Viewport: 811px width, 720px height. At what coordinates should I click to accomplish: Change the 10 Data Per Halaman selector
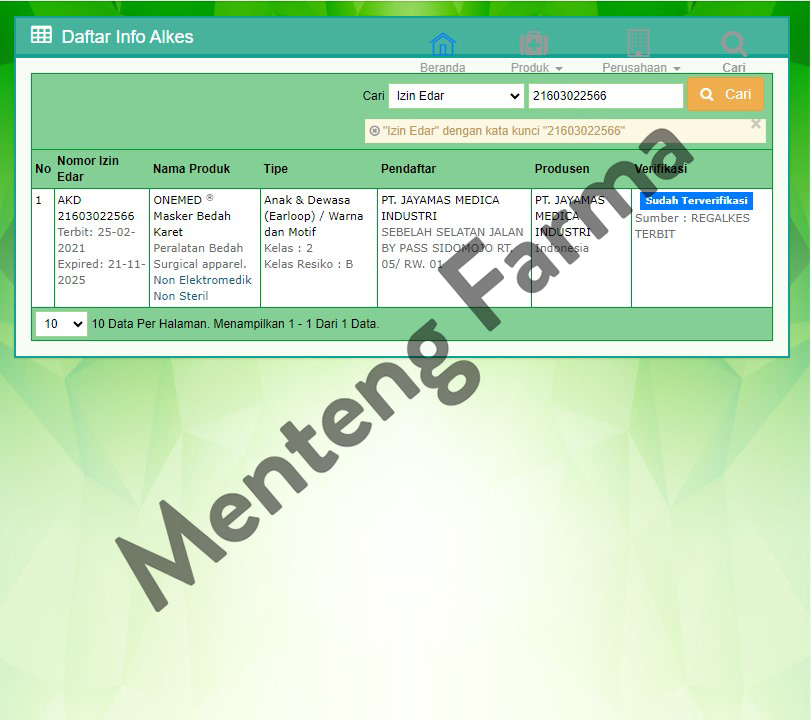tap(60, 323)
